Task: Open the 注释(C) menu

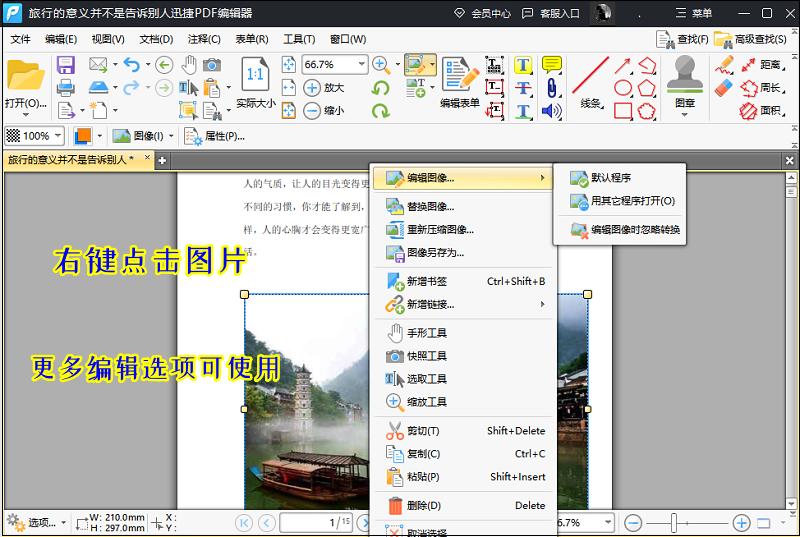Action: point(204,39)
